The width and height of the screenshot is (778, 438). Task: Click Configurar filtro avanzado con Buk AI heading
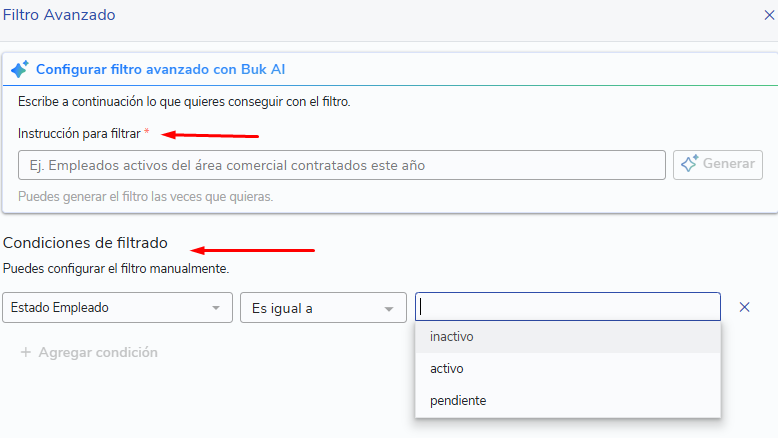pyautogui.click(x=161, y=69)
